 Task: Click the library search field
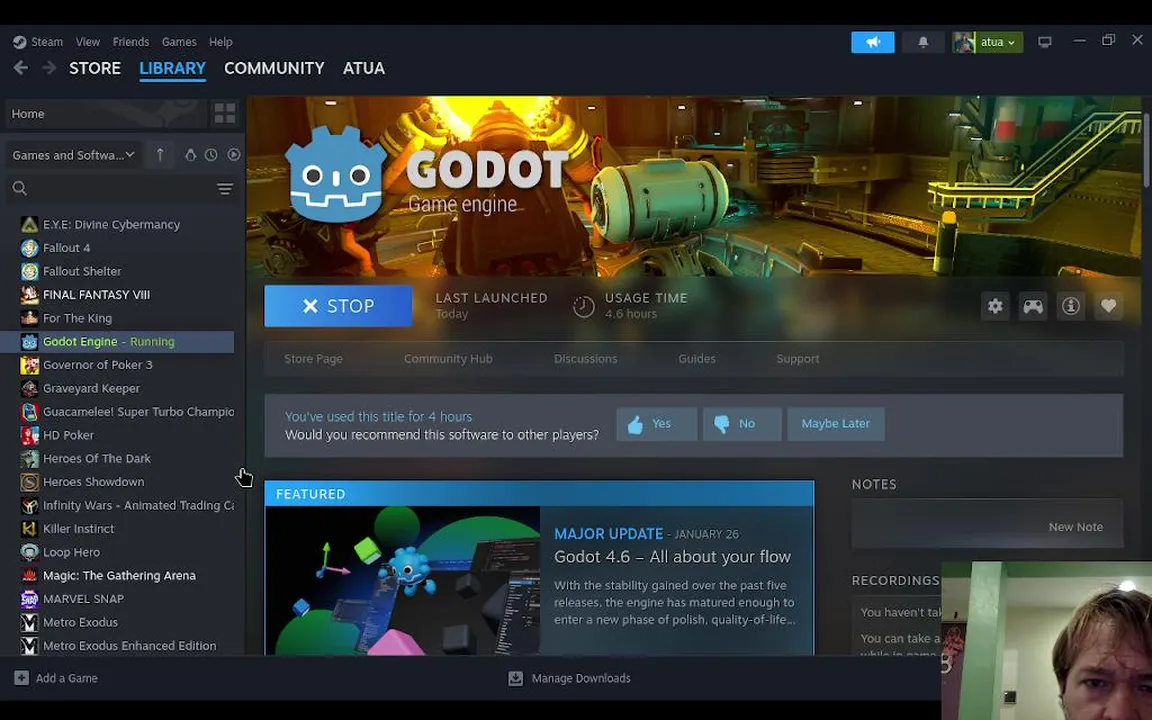click(121, 189)
